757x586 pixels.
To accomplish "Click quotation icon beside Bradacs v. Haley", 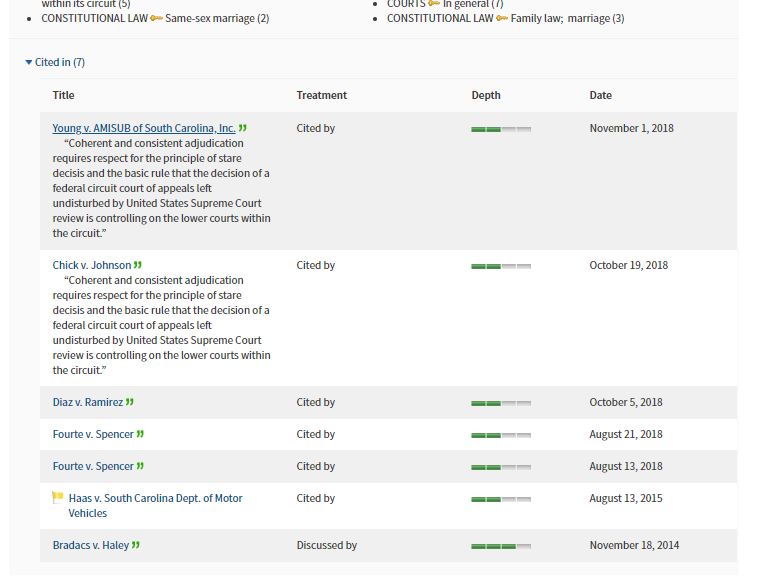I will pyautogui.click(x=136, y=545).
